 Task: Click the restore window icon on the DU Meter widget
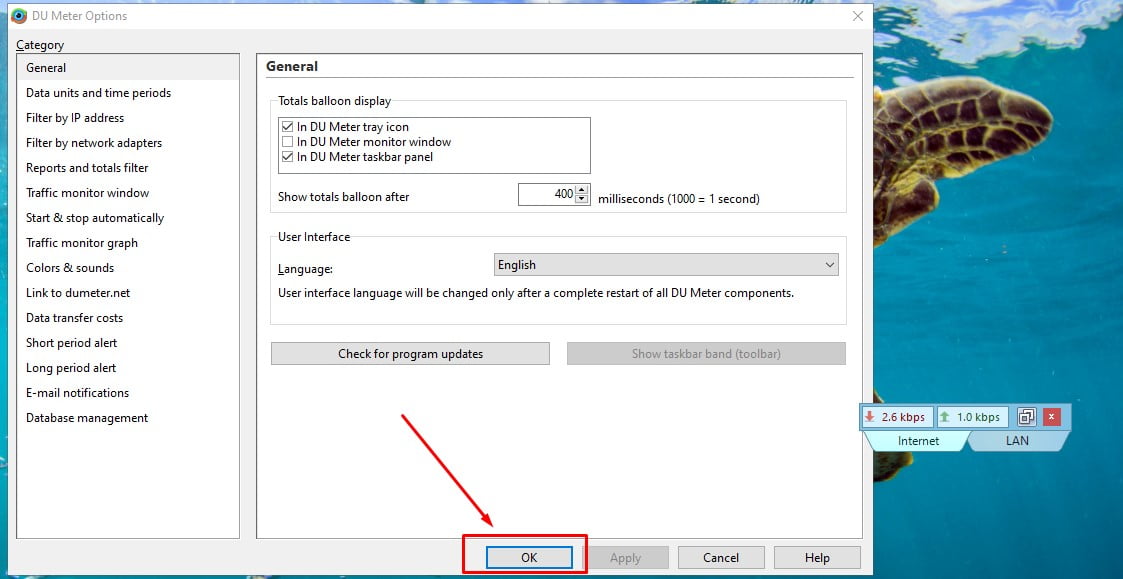(1027, 416)
